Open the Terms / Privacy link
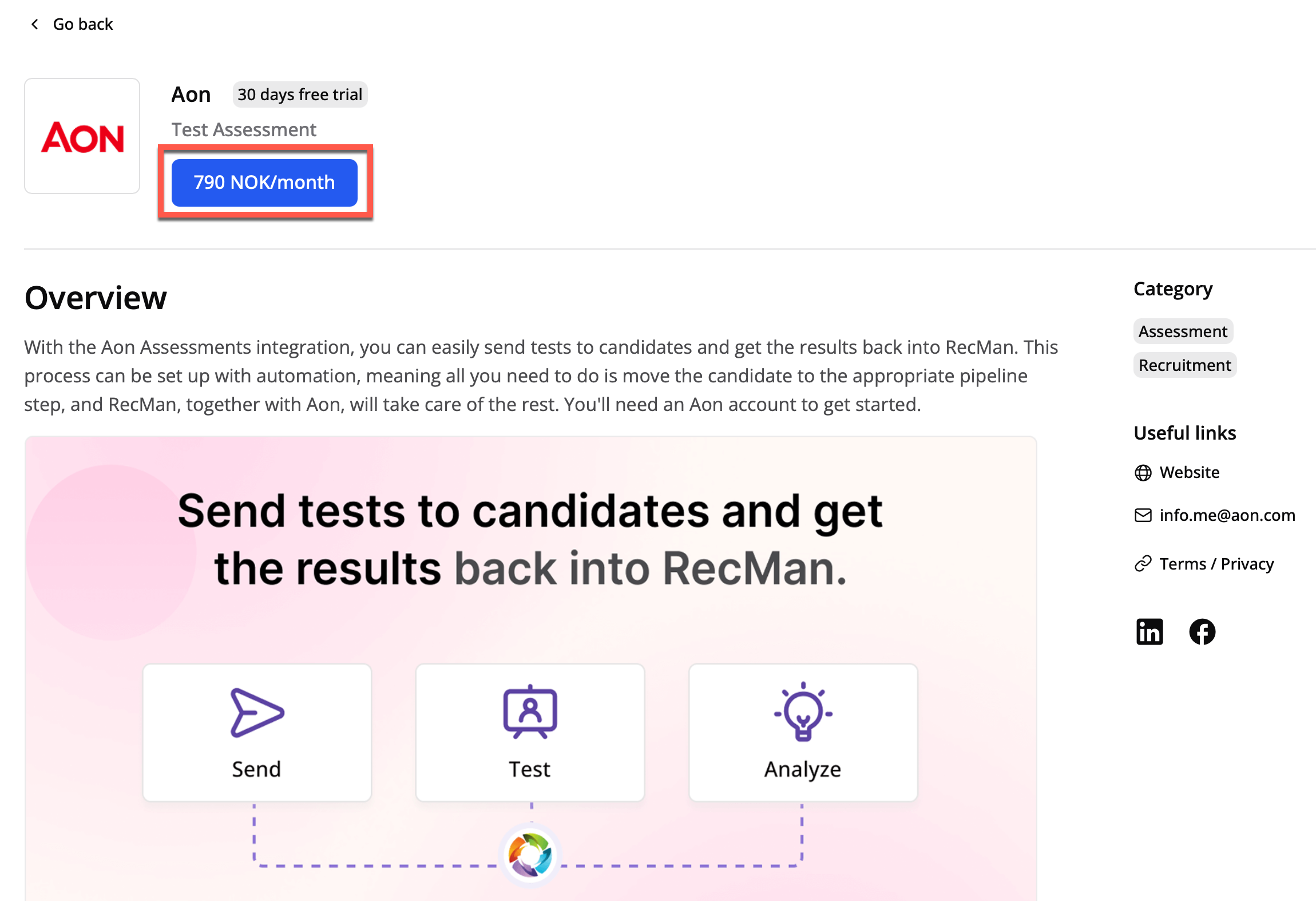Screen dimensions: 1316x901 point(1216,564)
